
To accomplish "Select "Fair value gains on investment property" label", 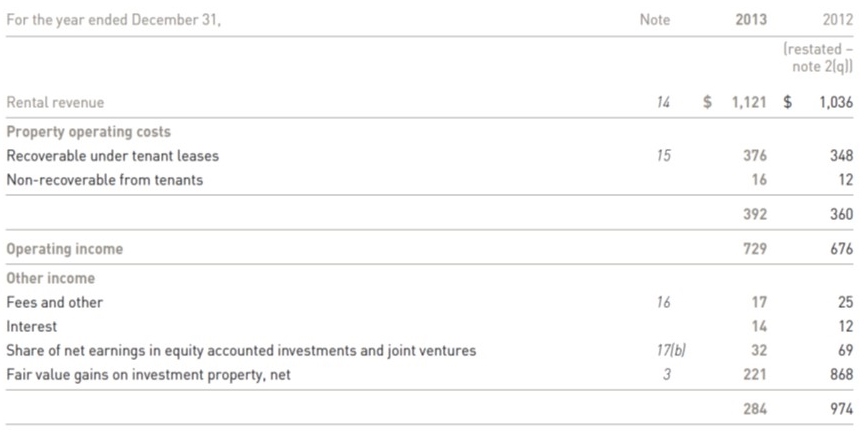I will click(150, 375).
